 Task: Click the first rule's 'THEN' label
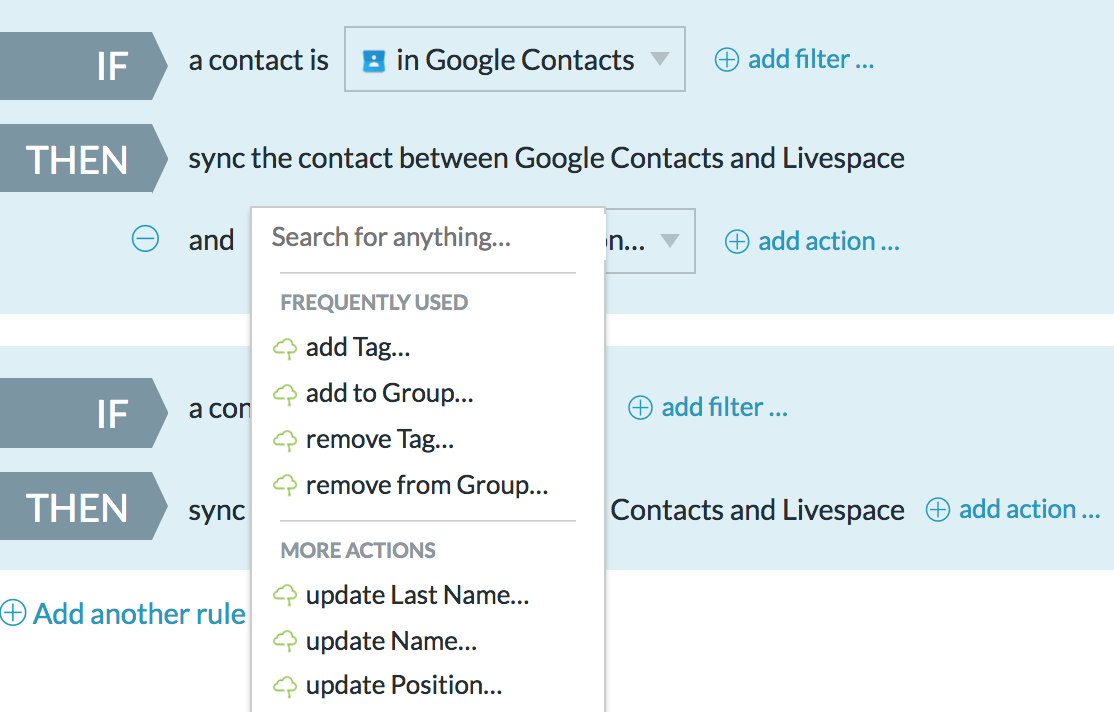pos(77,159)
